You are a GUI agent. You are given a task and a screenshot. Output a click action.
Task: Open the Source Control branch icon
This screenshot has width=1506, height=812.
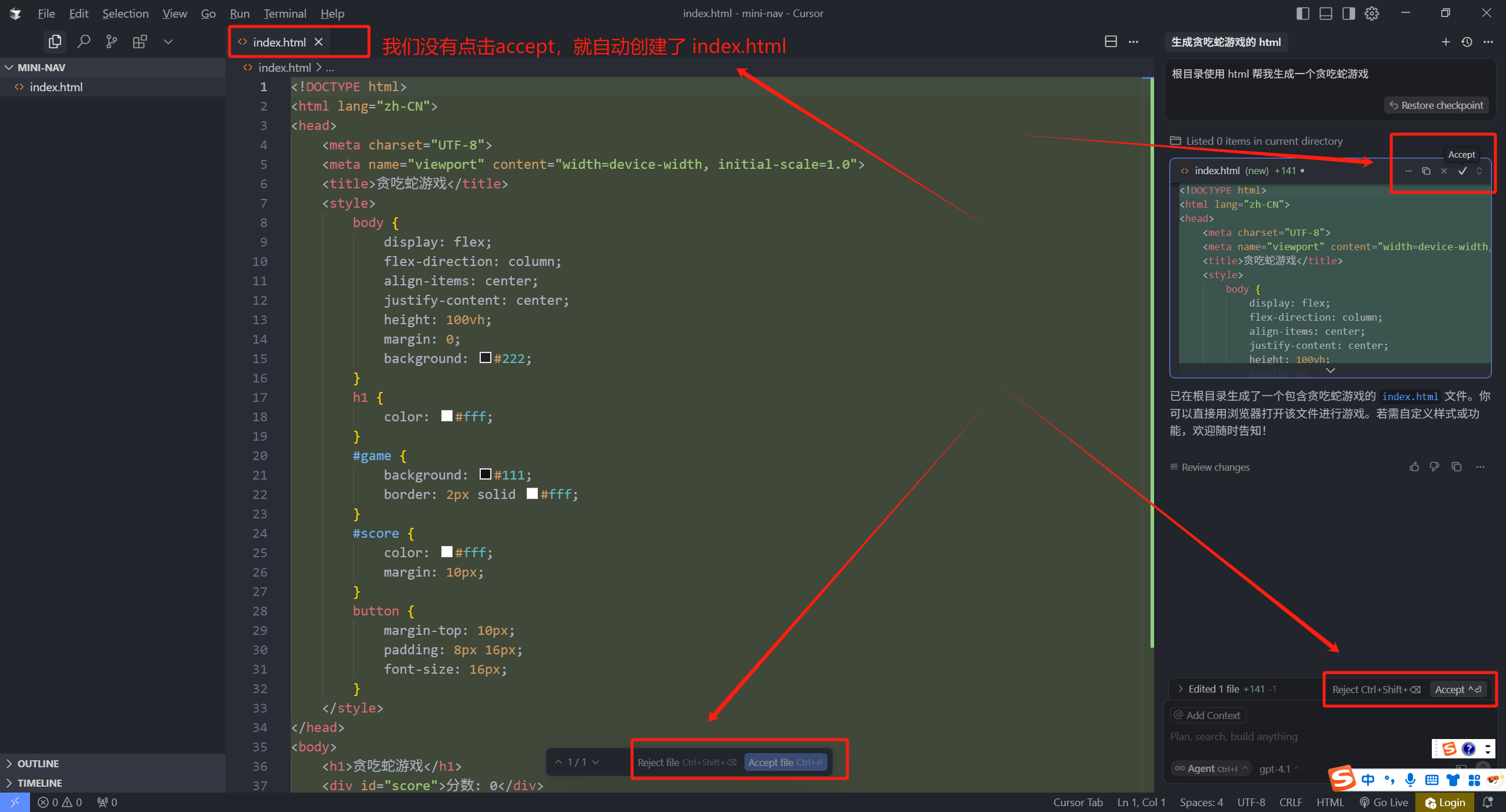[x=111, y=42]
